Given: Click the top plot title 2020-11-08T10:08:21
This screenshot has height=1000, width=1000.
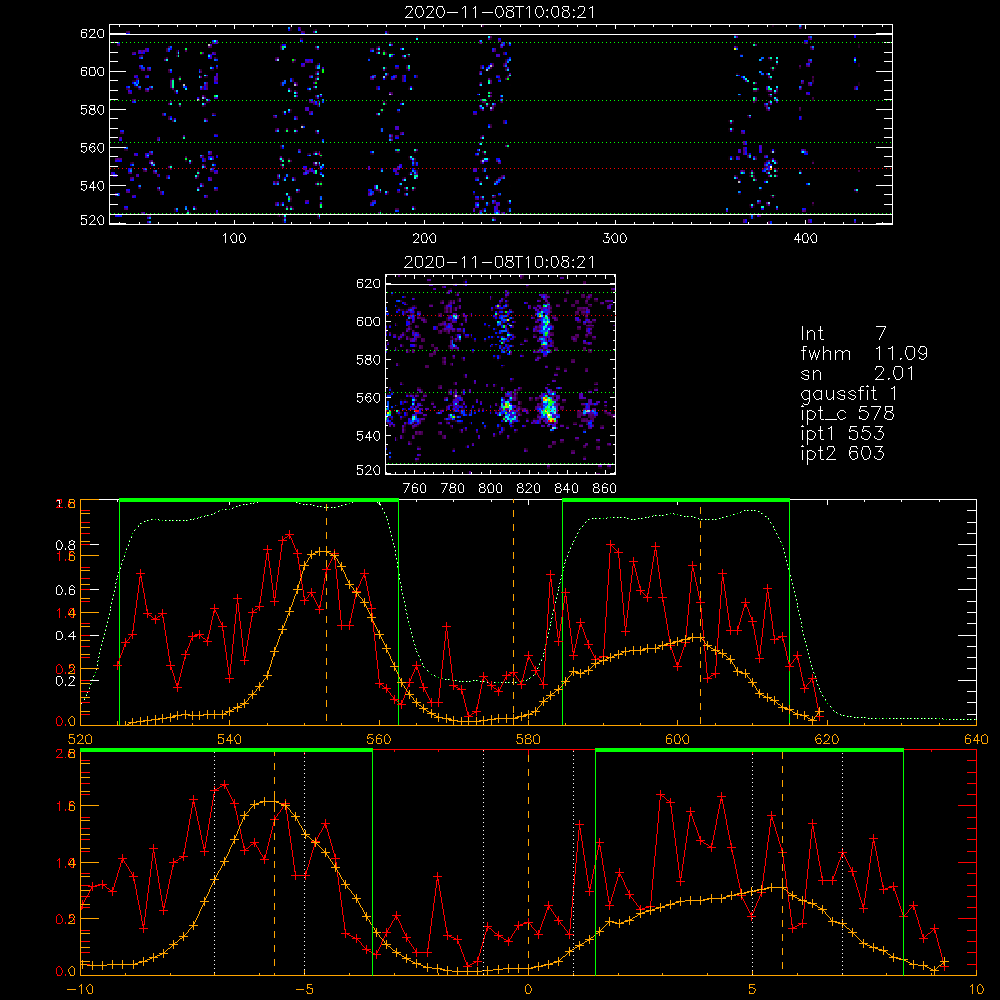Looking at the screenshot, I should pyautogui.click(x=500, y=12).
